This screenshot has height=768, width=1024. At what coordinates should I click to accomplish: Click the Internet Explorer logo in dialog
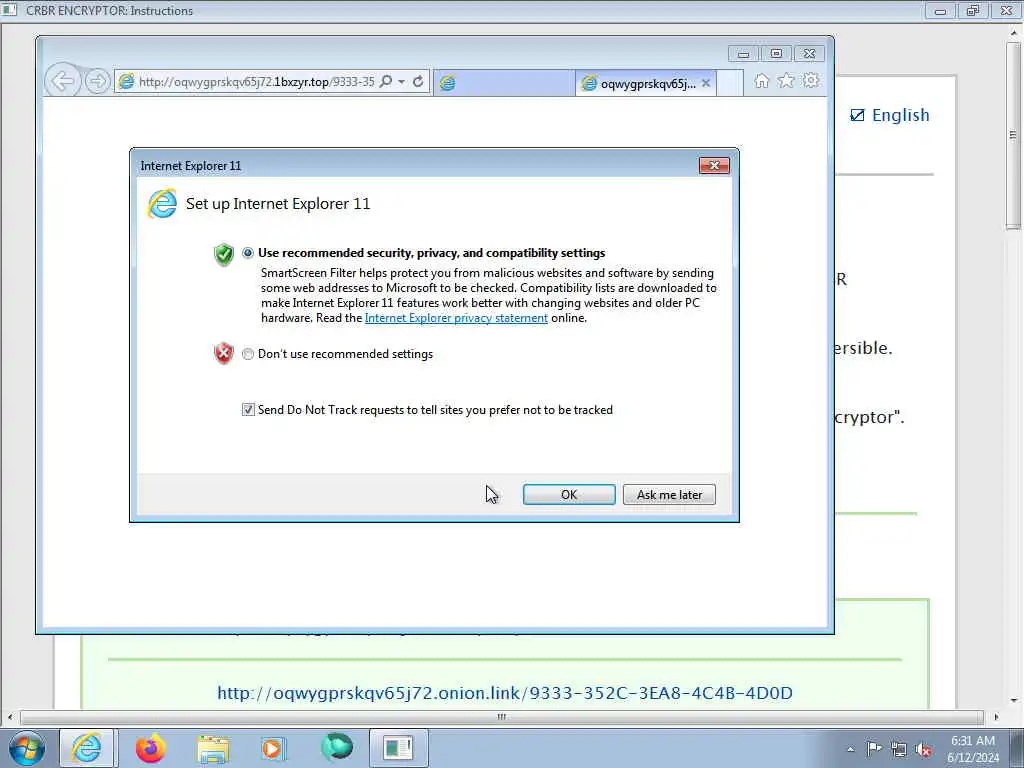click(162, 204)
